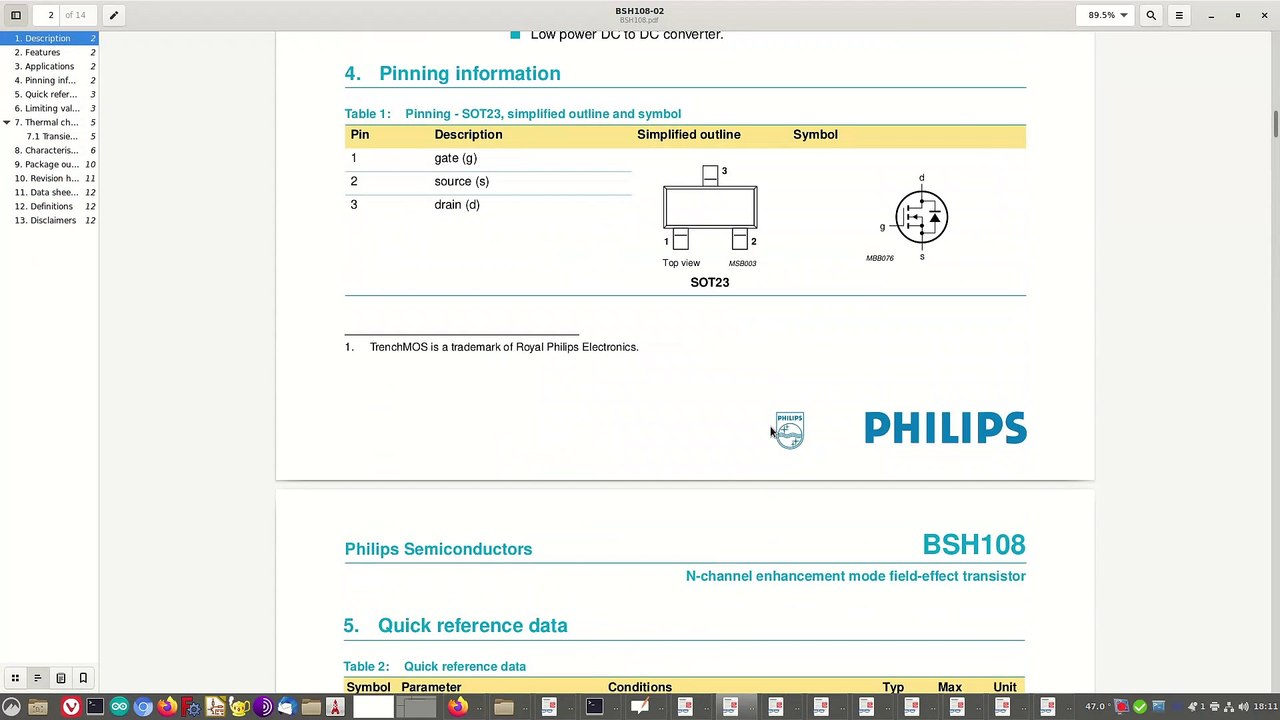Open the search magnifier tool
The width and height of the screenshot is (1280, 720).
(1151, 15)
